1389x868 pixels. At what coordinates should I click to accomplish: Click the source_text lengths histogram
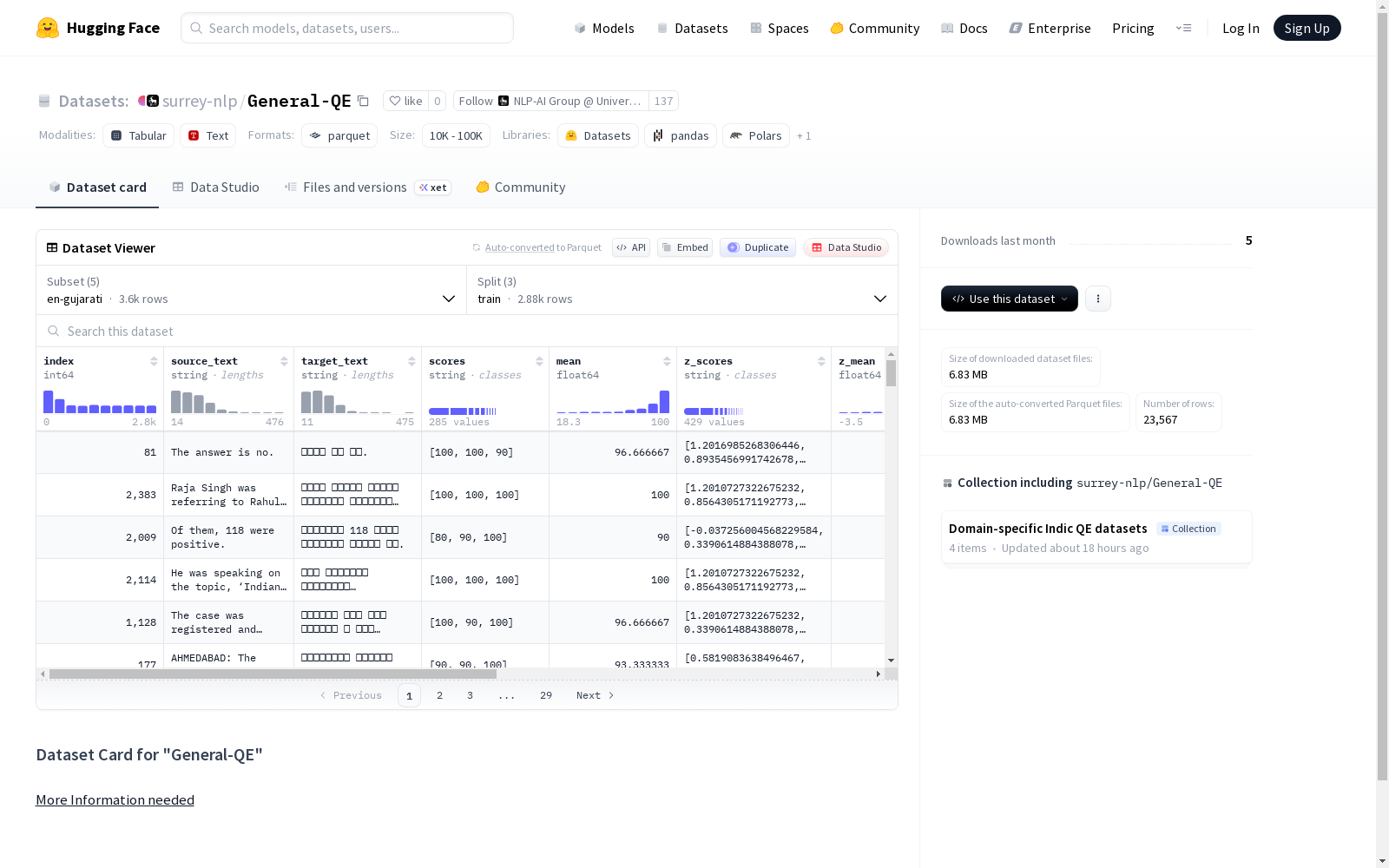pyautogui.click(x=227, y=402)
